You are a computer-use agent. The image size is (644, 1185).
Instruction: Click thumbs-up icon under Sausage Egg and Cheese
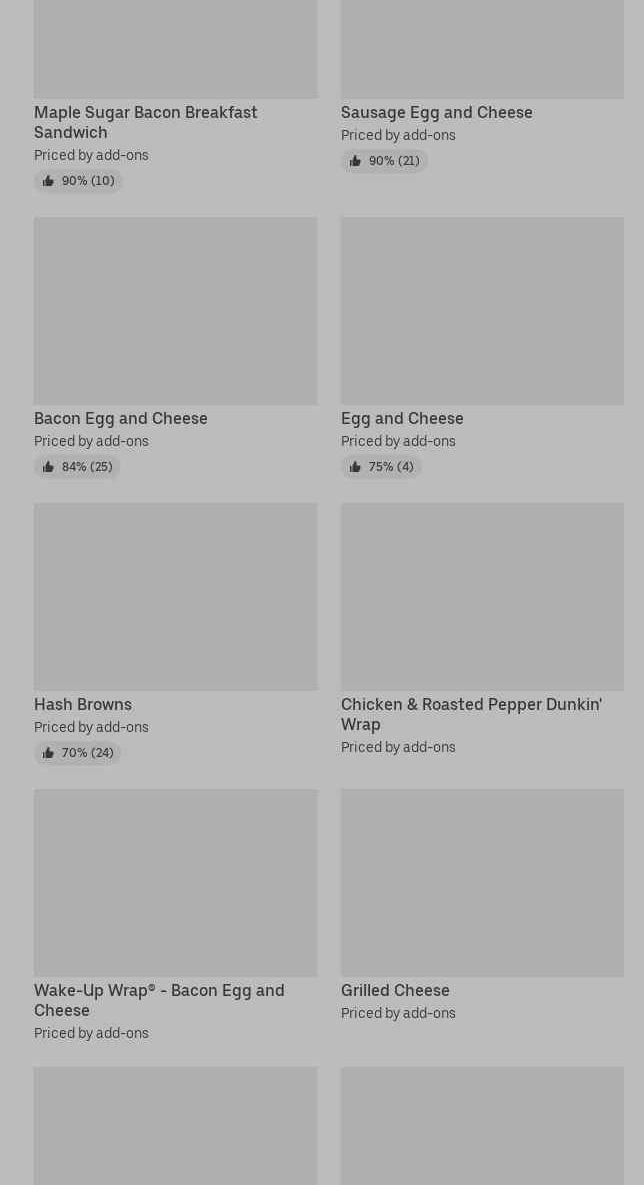click(x=355, y=161)
